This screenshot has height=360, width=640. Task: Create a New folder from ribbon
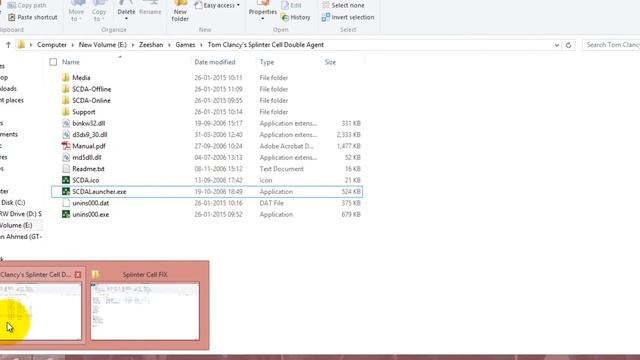[180, 11]
